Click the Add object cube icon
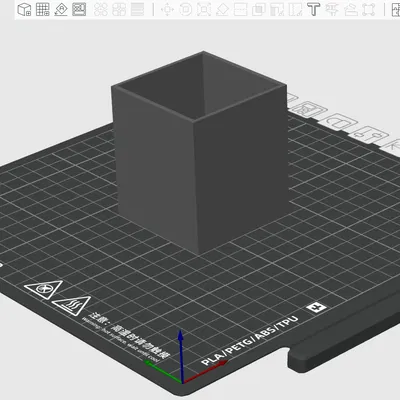400x400 pixels. [24, 9]
